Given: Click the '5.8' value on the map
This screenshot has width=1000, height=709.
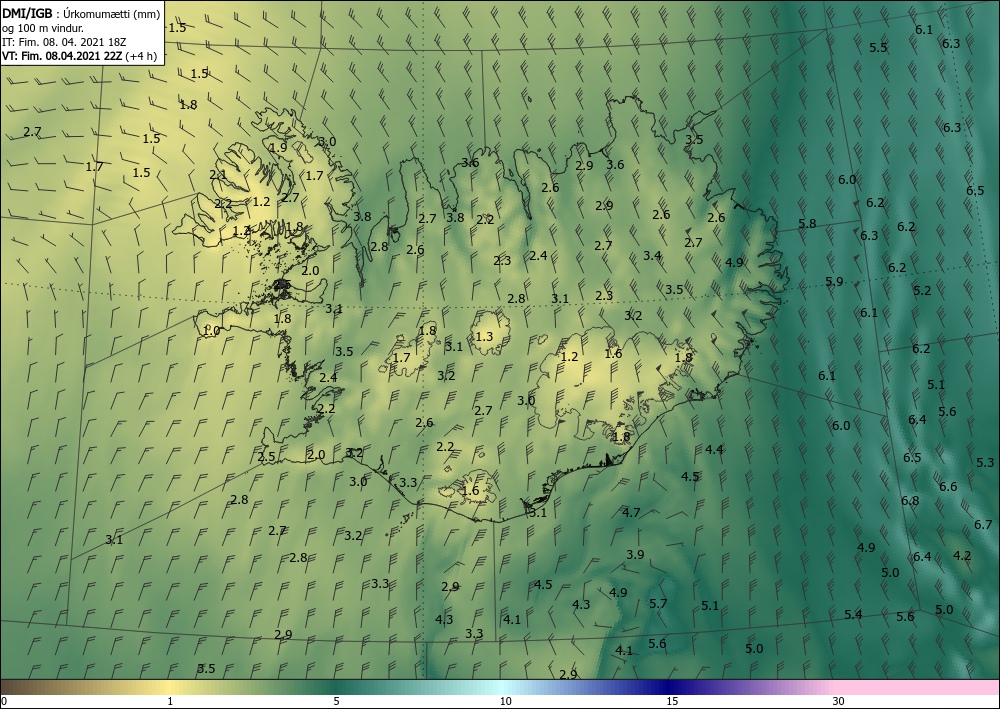Looking at the screenshot, I should (x=807, y=224).
